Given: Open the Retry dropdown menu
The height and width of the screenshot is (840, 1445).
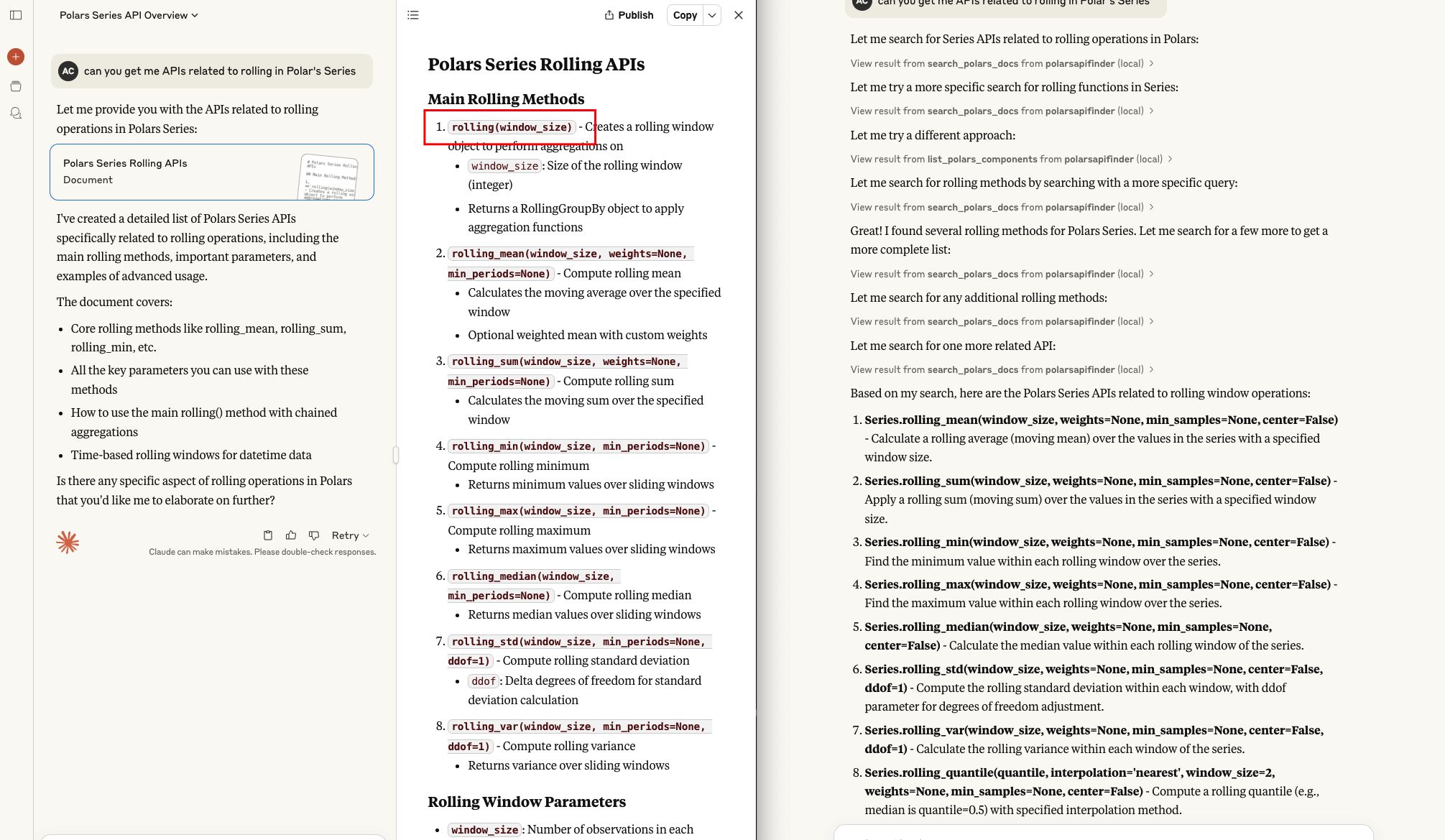Looking at the screenshot, I should [x=350, y=535].
